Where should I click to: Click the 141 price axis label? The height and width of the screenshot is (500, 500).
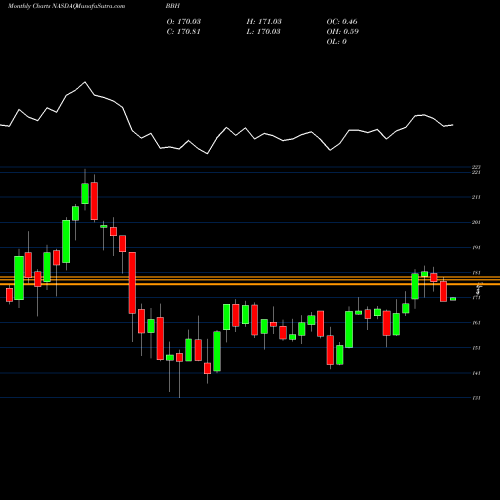pyautogui.click(x=476, y=373)
